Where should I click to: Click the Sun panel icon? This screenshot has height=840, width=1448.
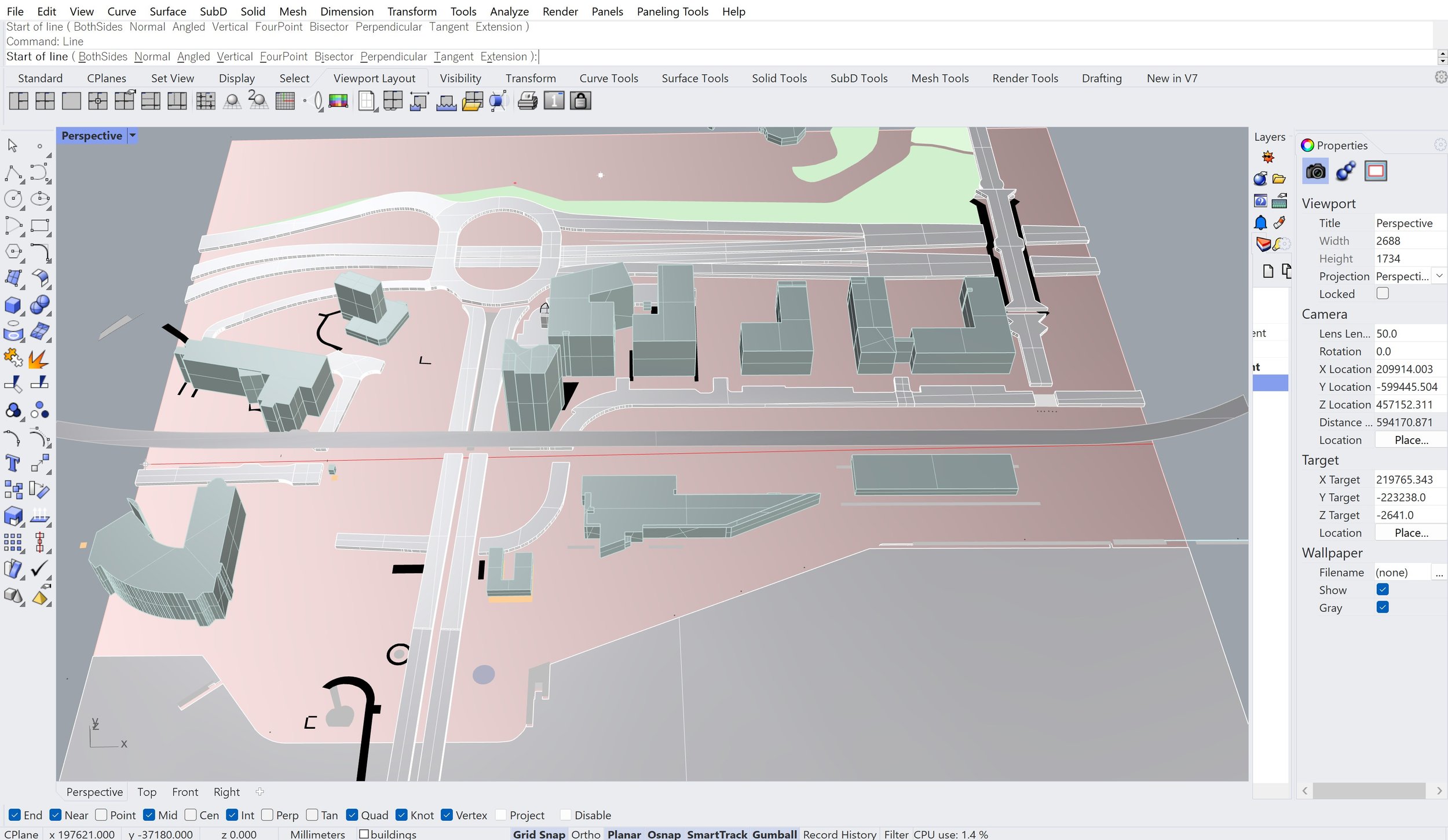[x=1268, y=157]
